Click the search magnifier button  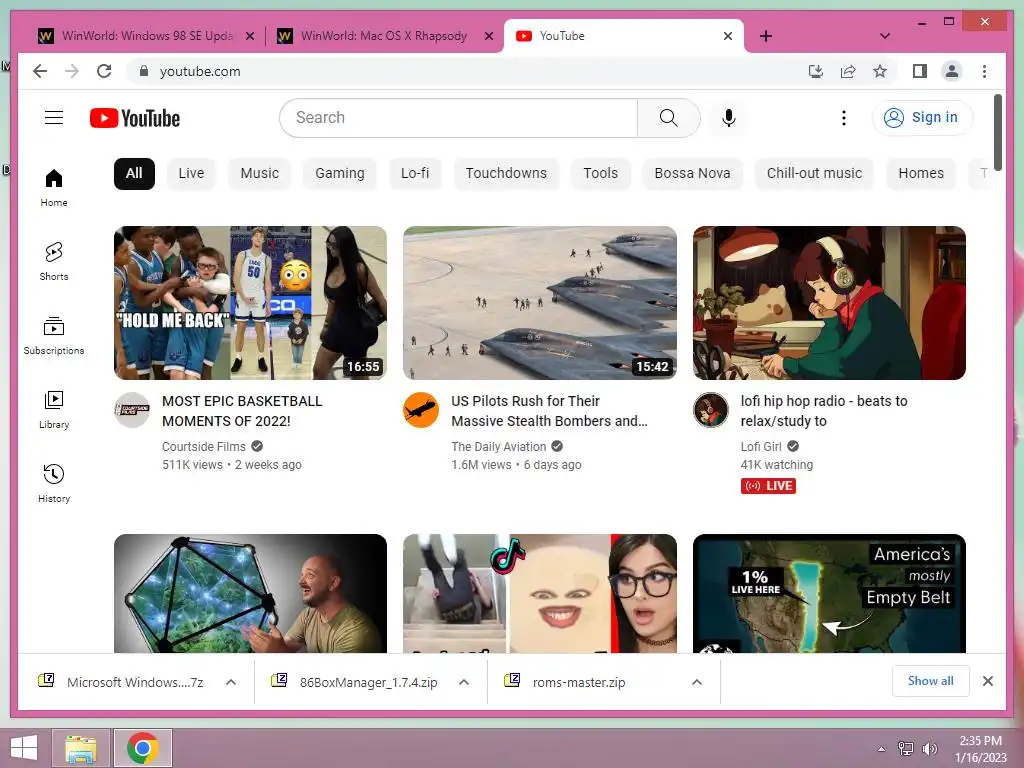pos(668,118)
